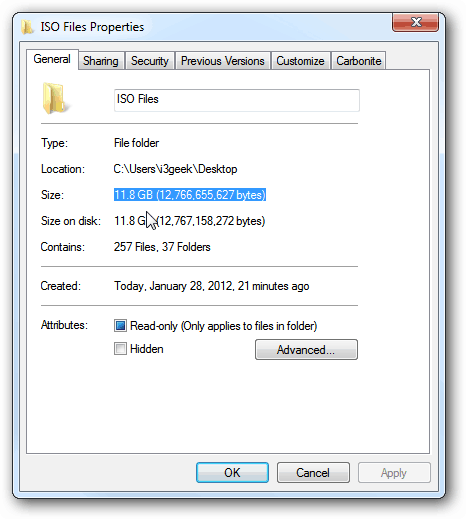The width and height of the screenshot is (466, 519).
Task: Click the large folder icon beside name field
Action: (x=55, y=99)
